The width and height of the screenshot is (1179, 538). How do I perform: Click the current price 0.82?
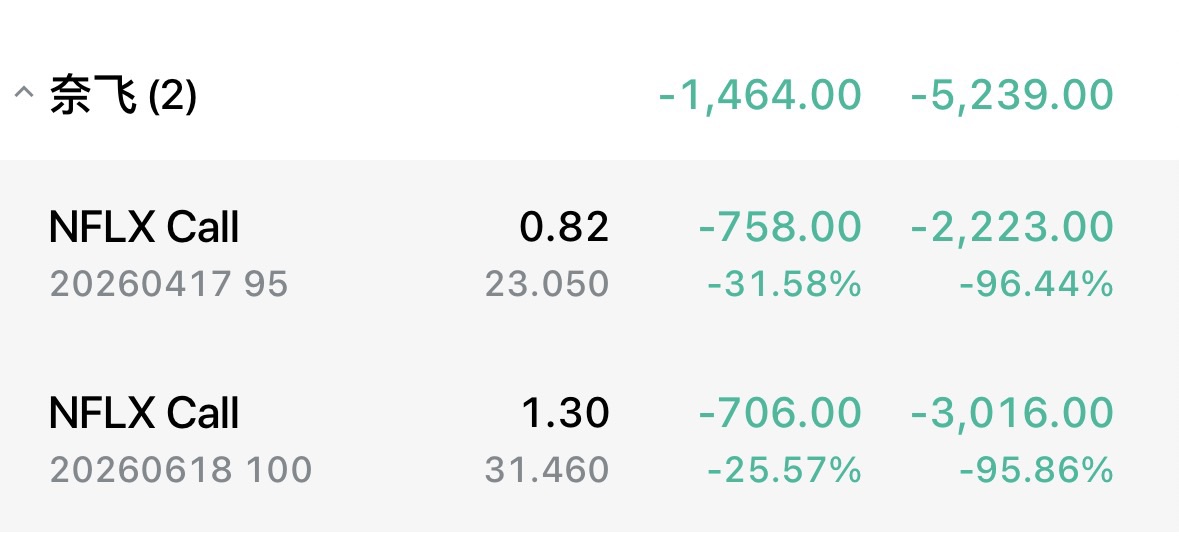pyautogui.click(x=564, y=228)
